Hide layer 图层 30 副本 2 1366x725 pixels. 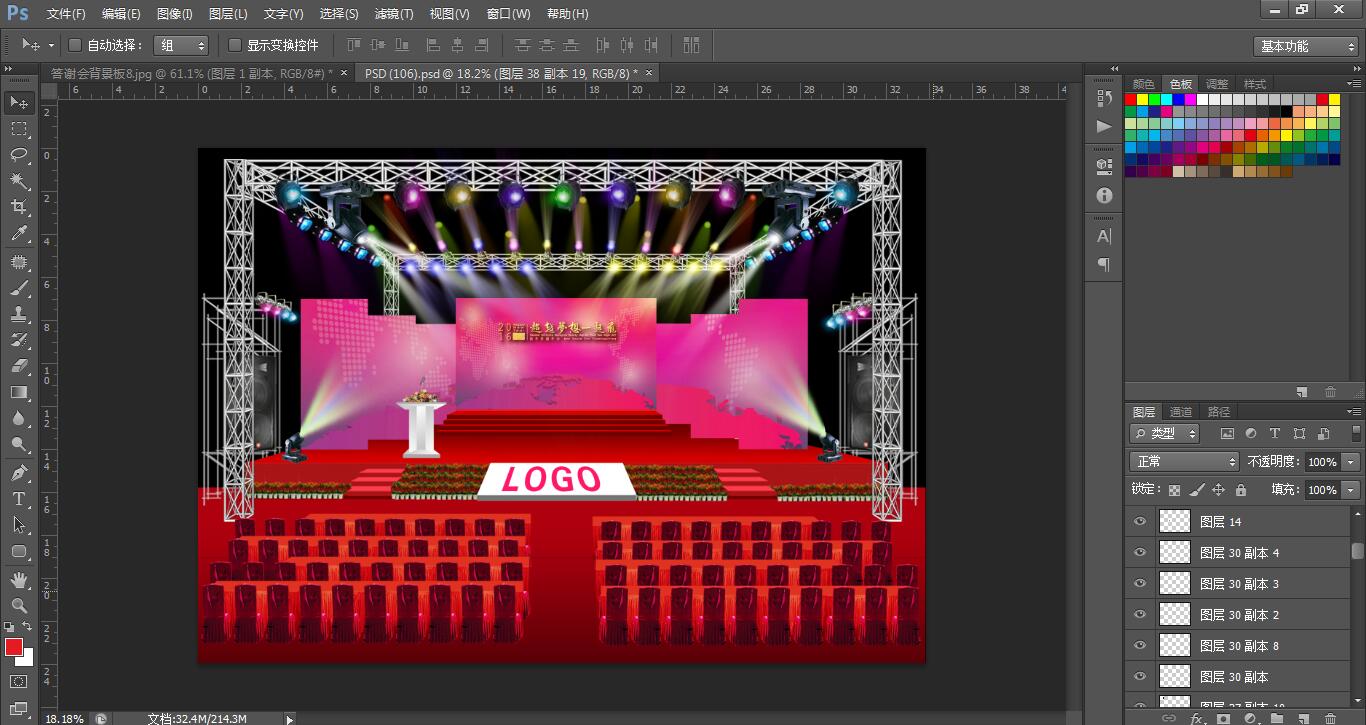coord(1139,614)
